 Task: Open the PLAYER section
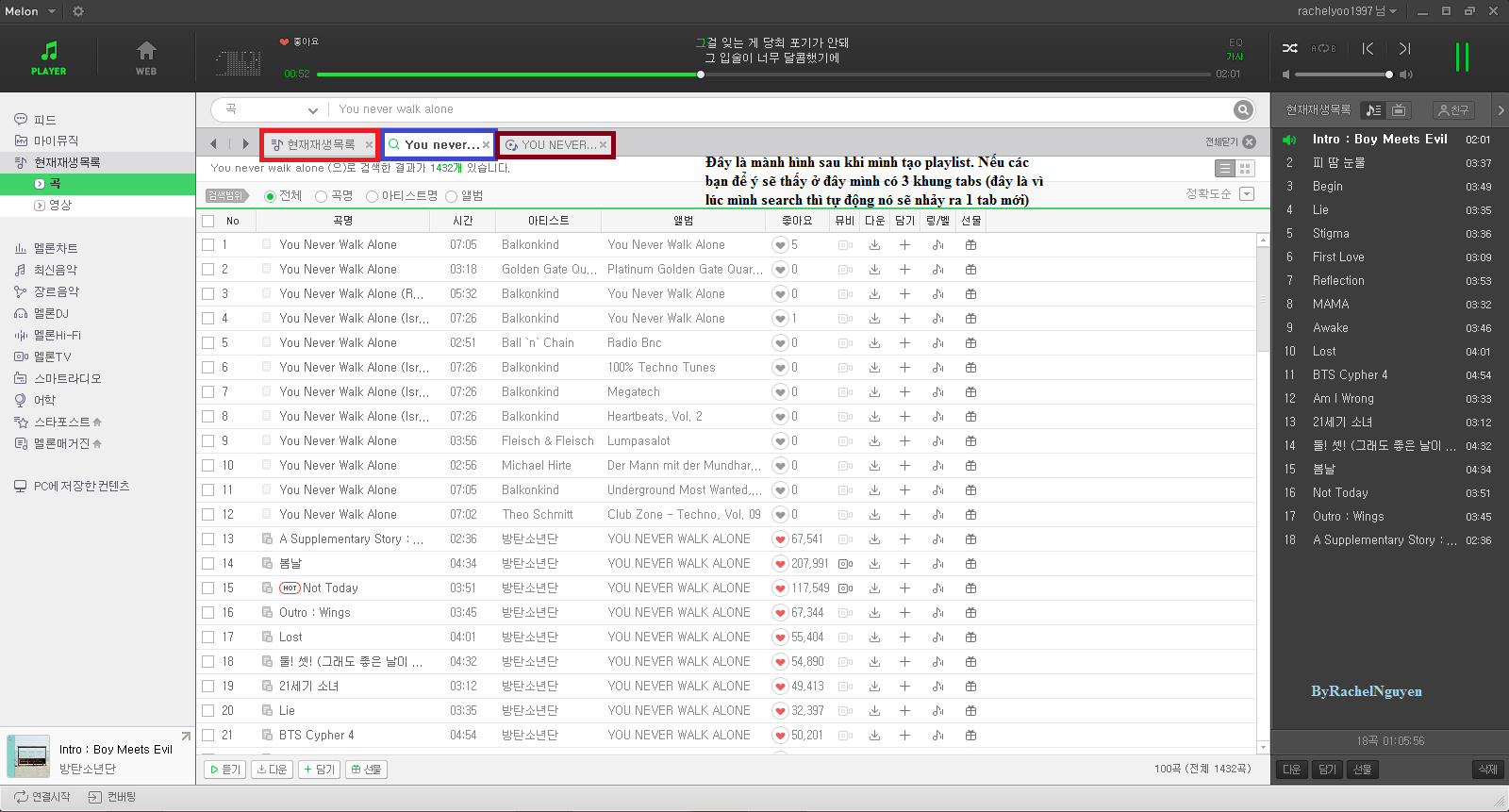pyautogui.click(x=48, y=58)
